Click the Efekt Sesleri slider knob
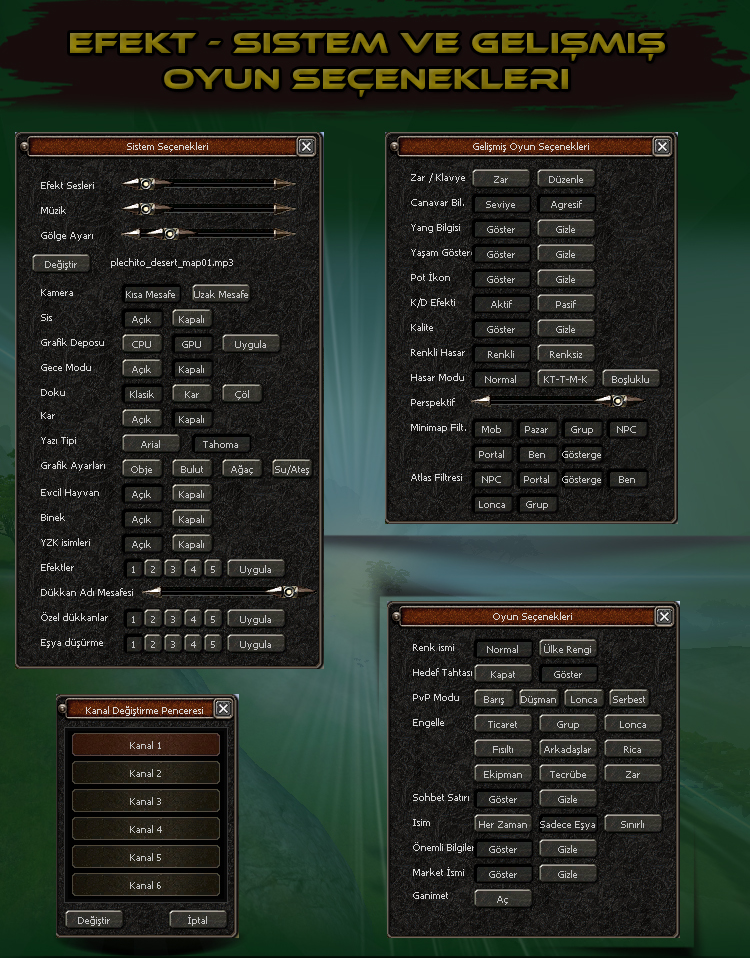 click(x=146, y=184)
